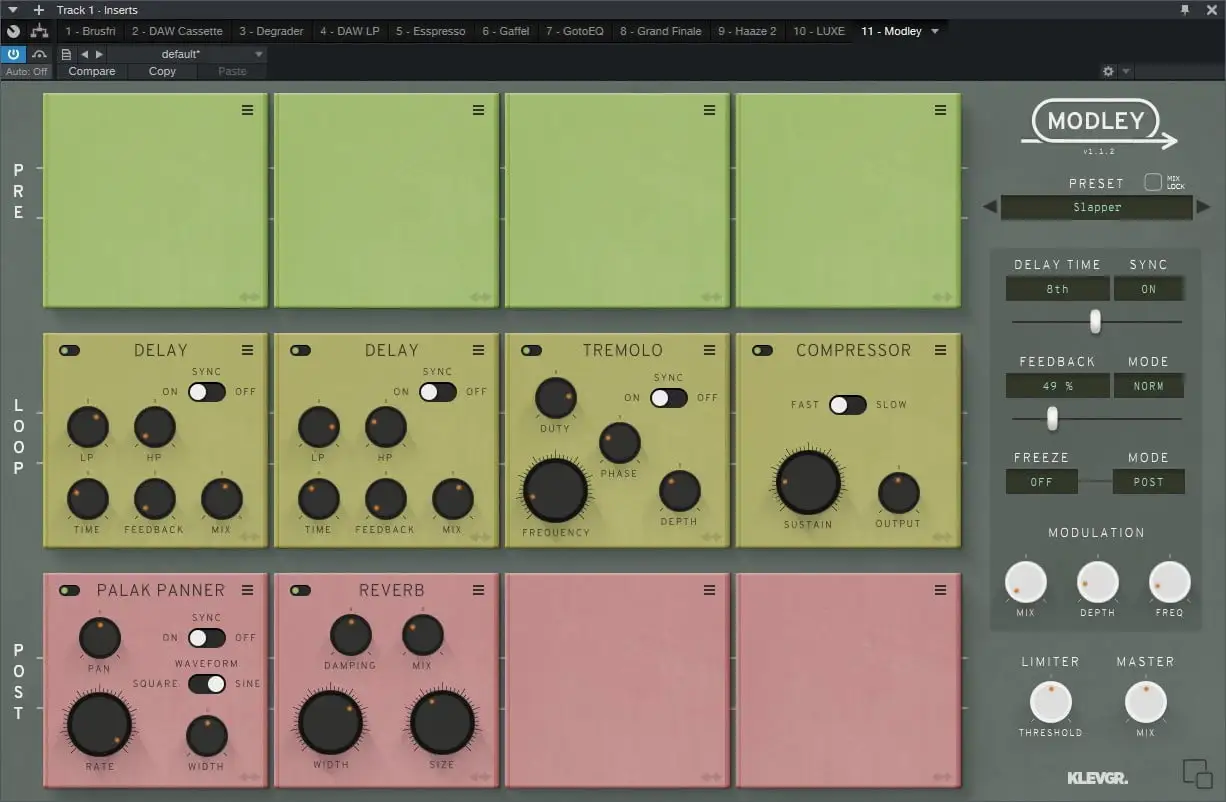1226x802 pixels.
Task: Click the move arrows on the Tremolo module
Action: [712, 537]
